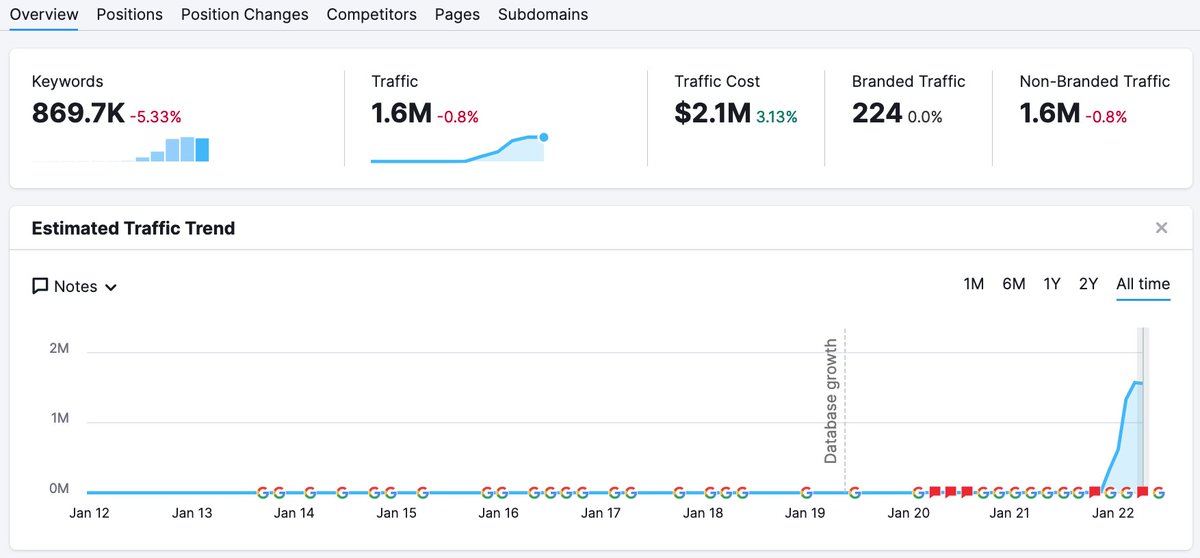The width and height of the screenshot is (1200, 558).
Task: Click the last Google marker on timeline
Action: tap(1158, 492)
